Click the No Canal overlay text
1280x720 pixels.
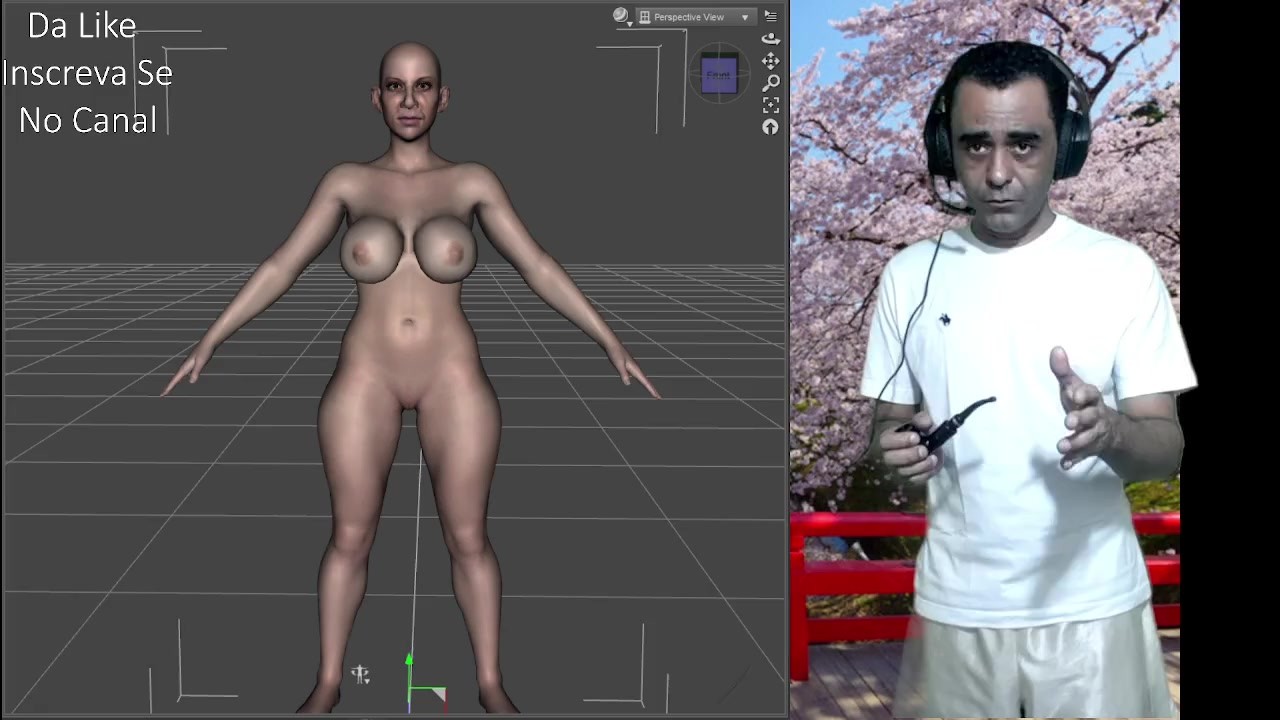tap(88, 120)
